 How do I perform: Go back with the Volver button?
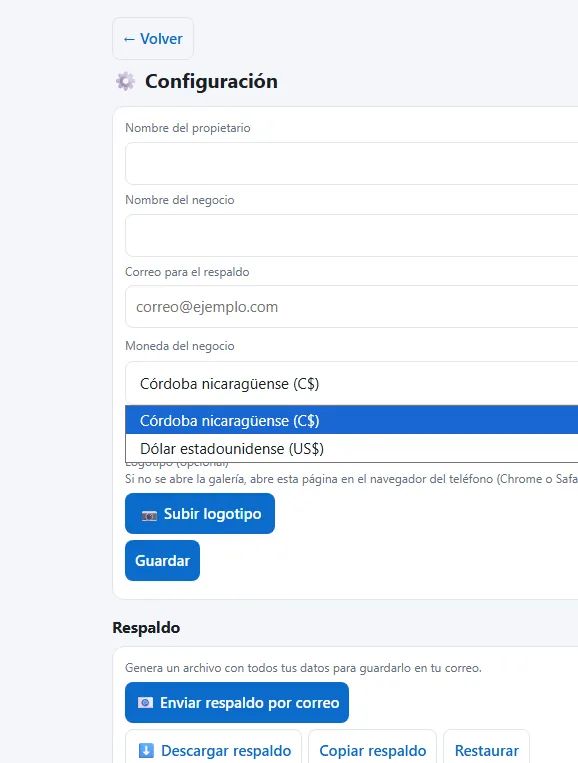(153, 38)
